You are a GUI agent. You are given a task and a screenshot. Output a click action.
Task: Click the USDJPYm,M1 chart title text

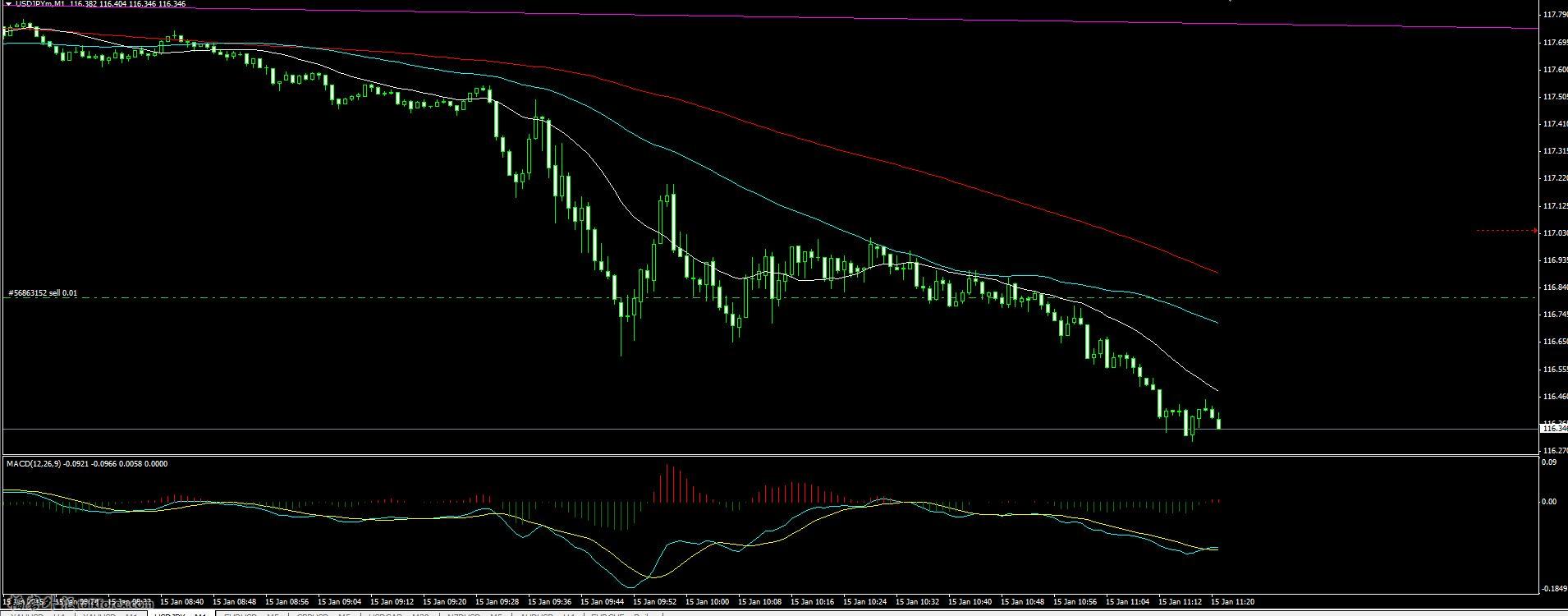[41, 4]
